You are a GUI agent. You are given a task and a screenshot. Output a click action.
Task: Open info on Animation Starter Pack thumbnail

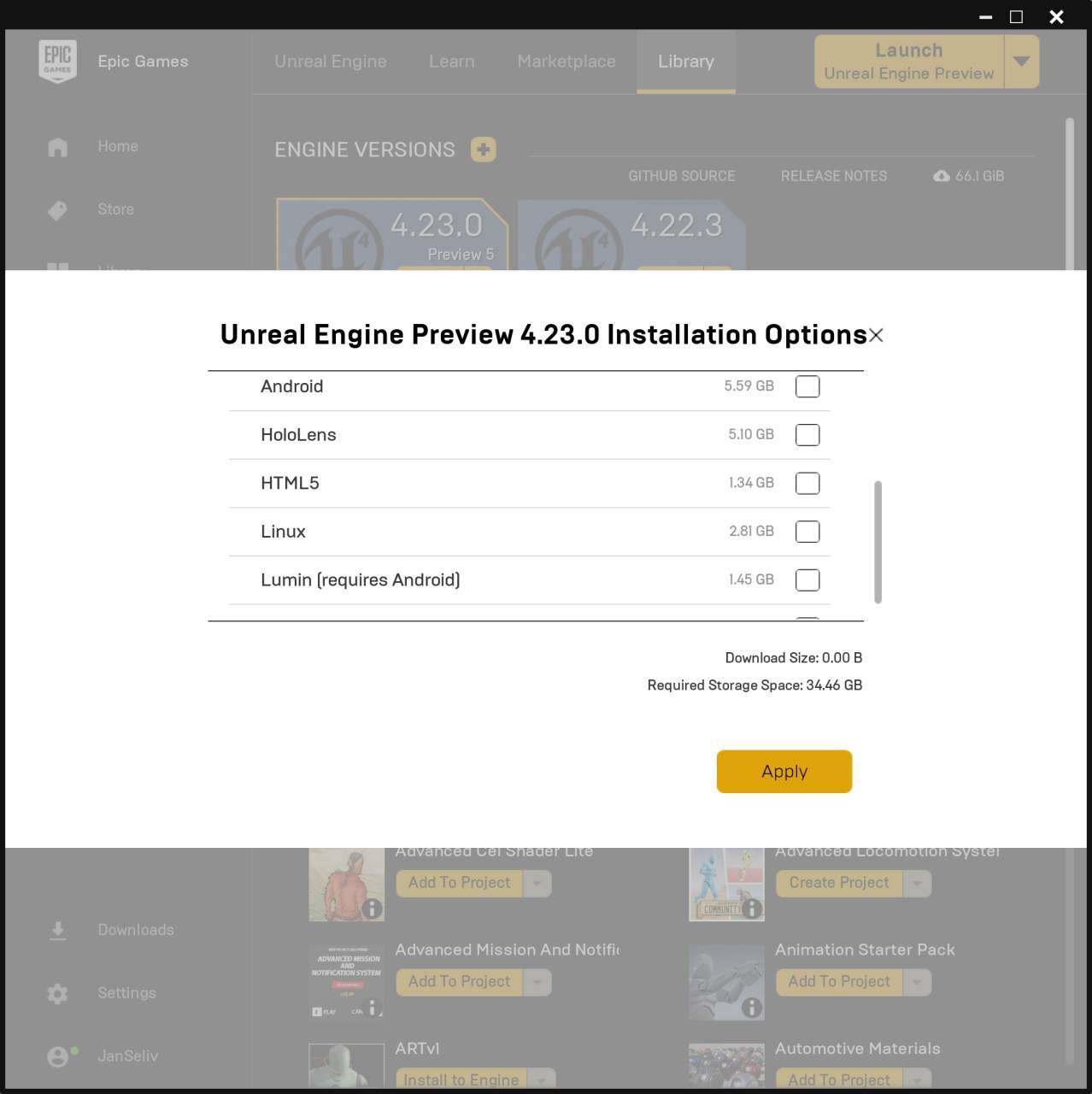coord(751,1008)
